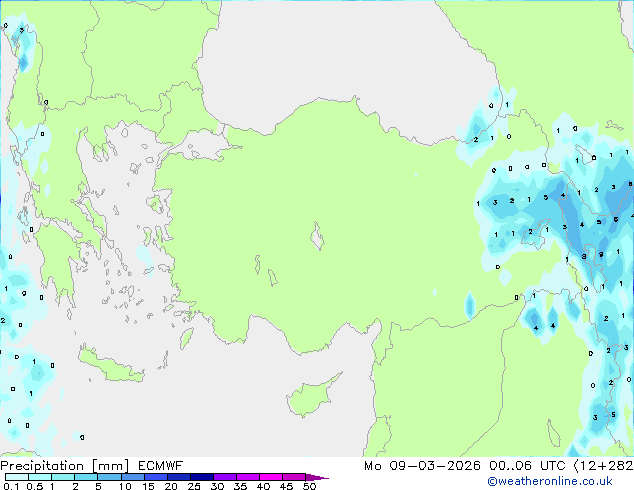Click Lake Van outline in eastern Turkey

click(535, 234)
